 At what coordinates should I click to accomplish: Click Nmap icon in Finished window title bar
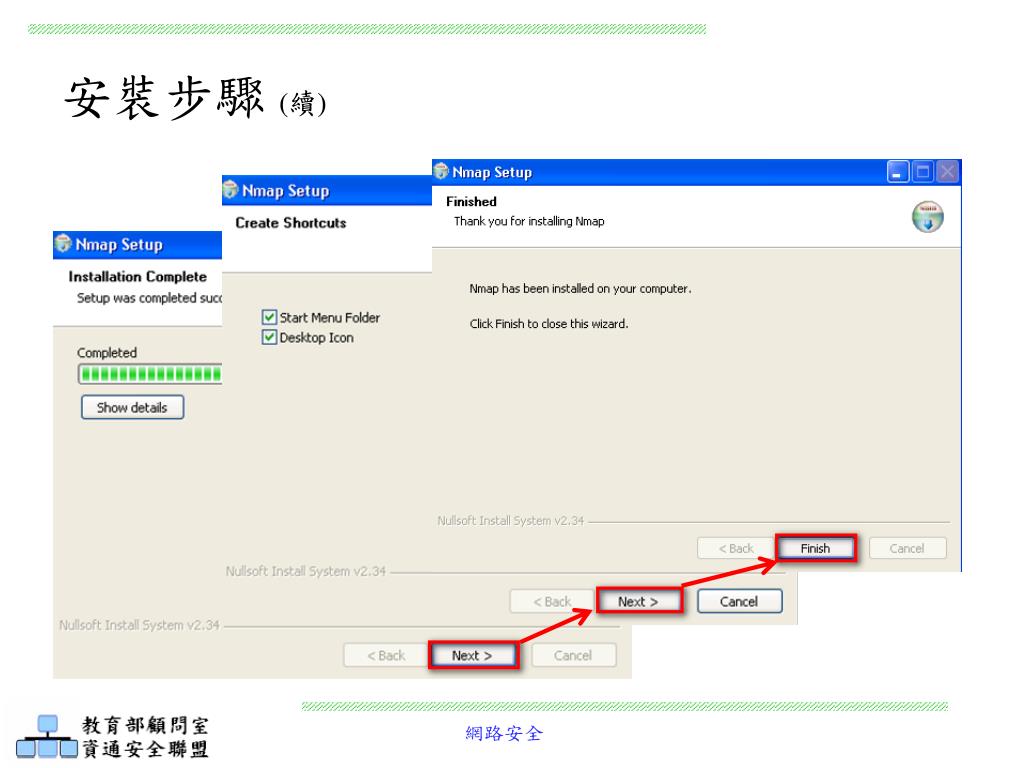click(441, 171)
